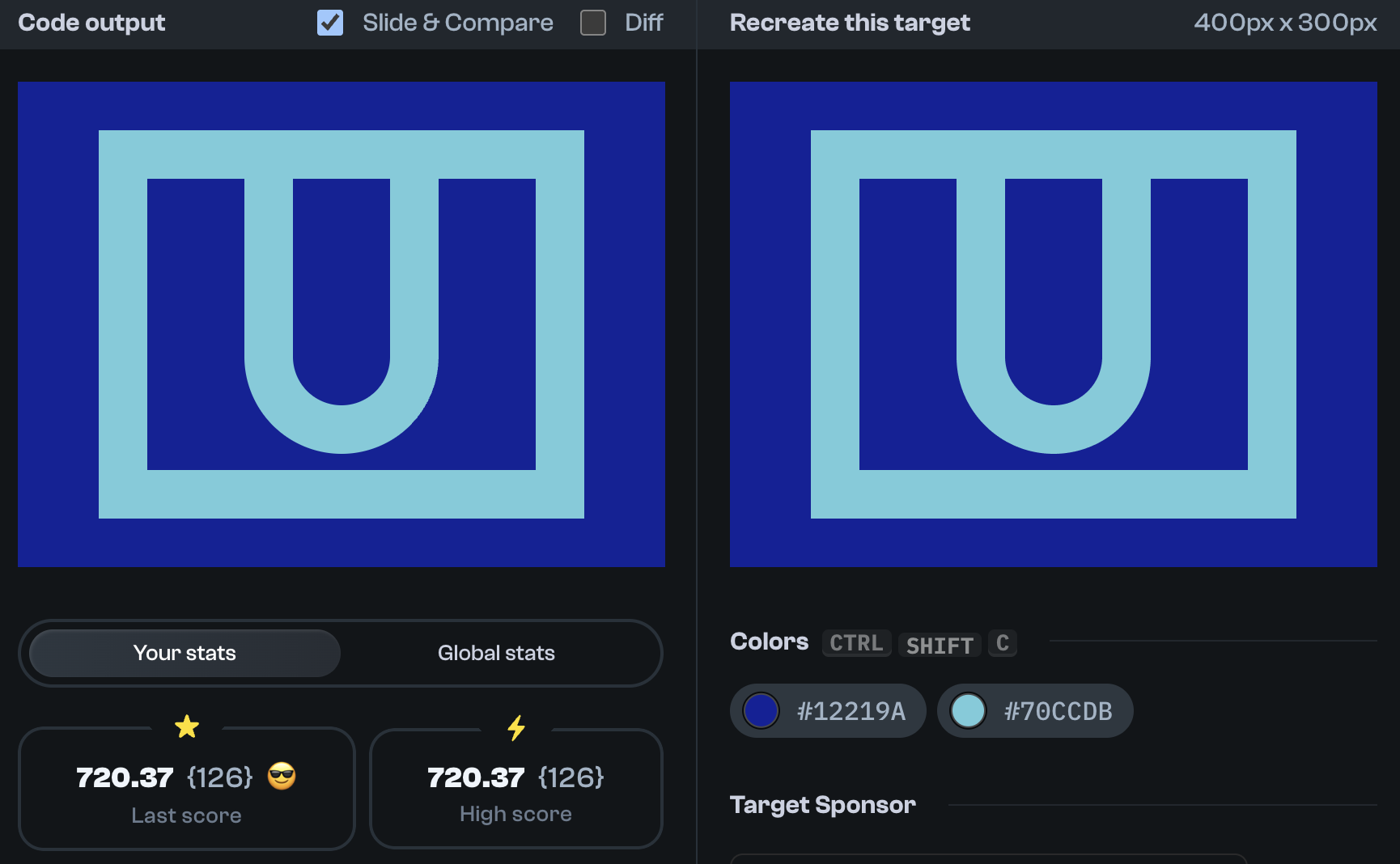Select the Your stats tab
The height and width of the screenshot is (864, 1400).
[185, 653]
